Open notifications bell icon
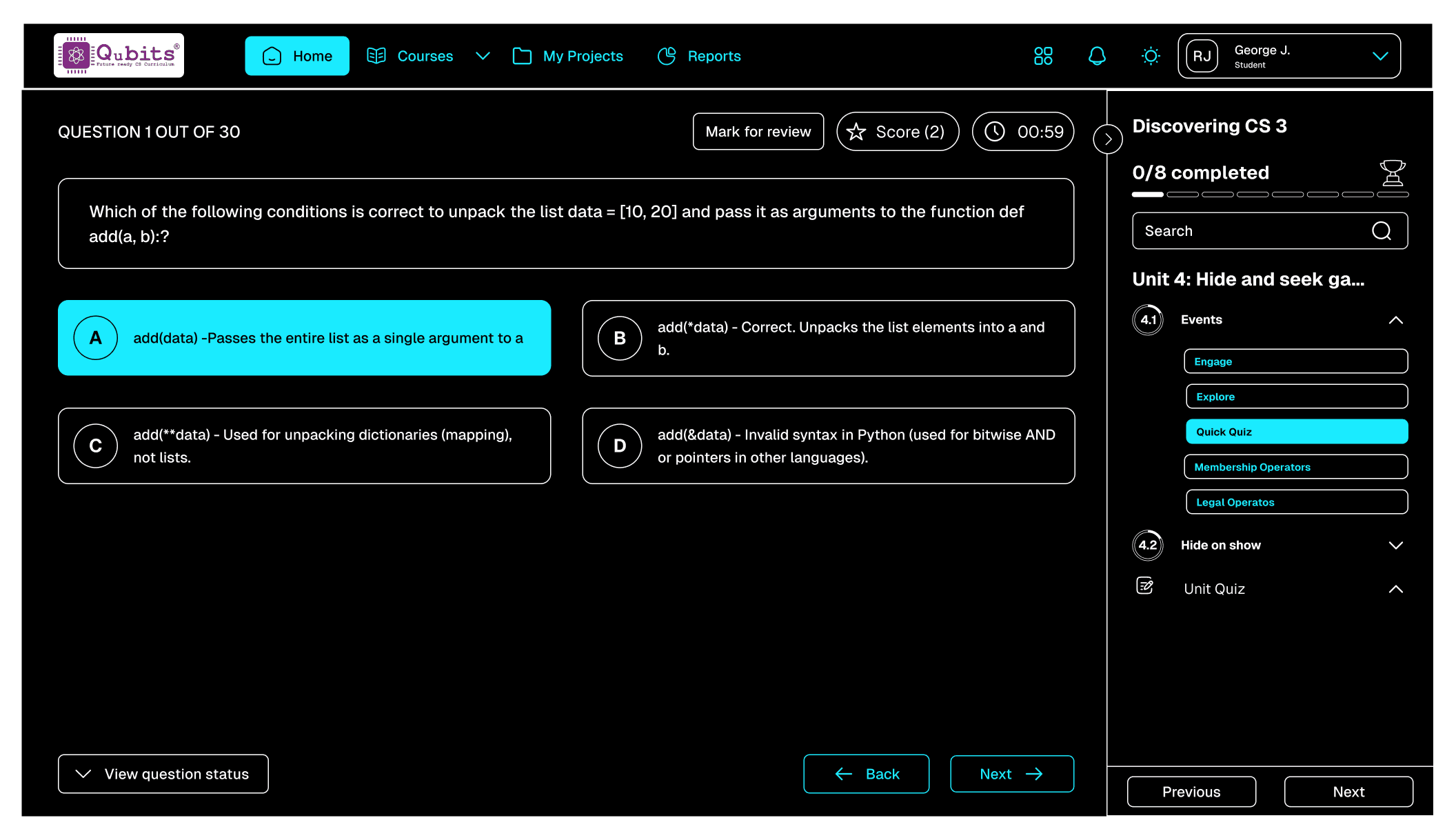The image size is (1456, 838). pos(1097,56)
